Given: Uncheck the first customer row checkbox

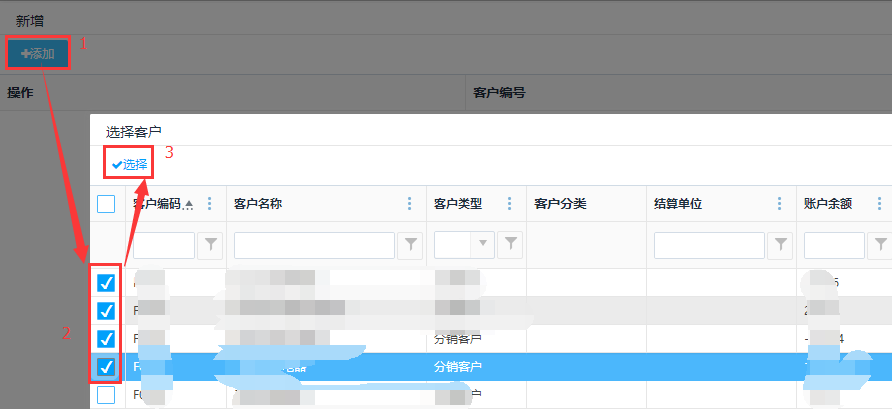Looking at the screenshot, I should pyautogui.click(x=106, y=283).
